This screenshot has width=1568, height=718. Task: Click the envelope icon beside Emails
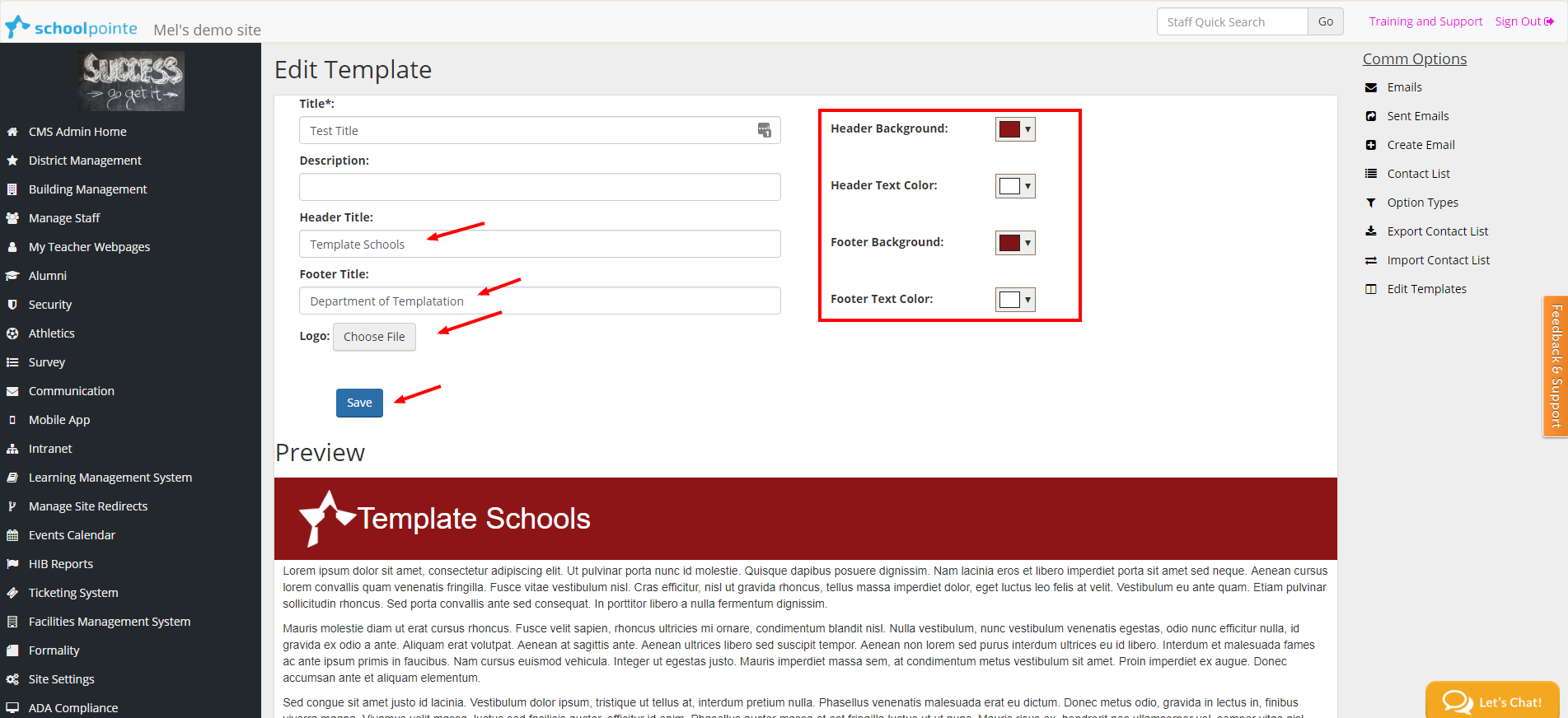click(1371, 87)
